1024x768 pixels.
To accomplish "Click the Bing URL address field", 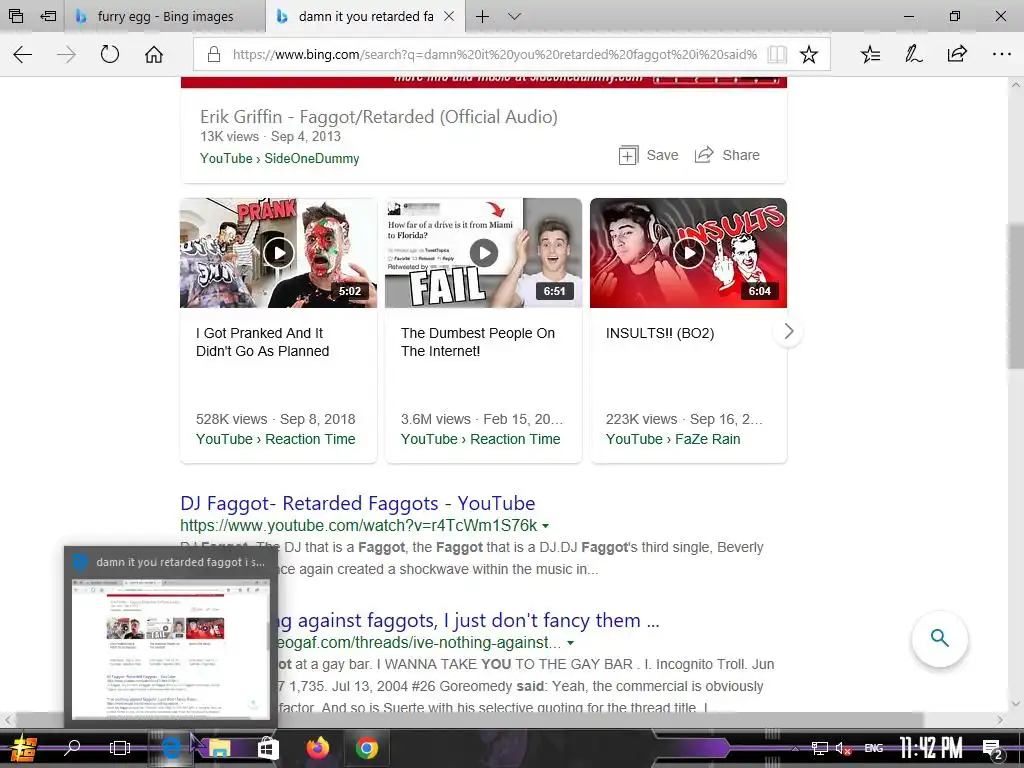I will (x=495, y=54).
